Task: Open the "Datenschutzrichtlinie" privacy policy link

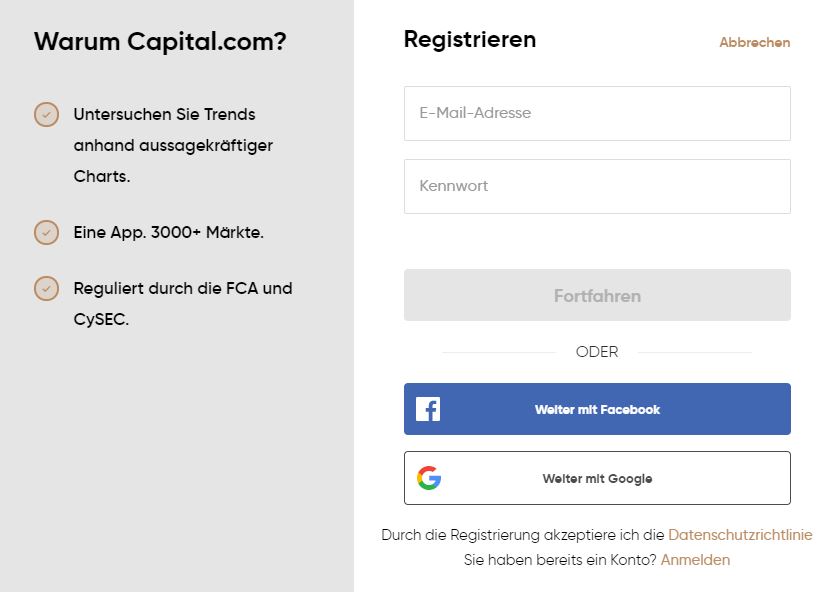Action: [740, 535]
